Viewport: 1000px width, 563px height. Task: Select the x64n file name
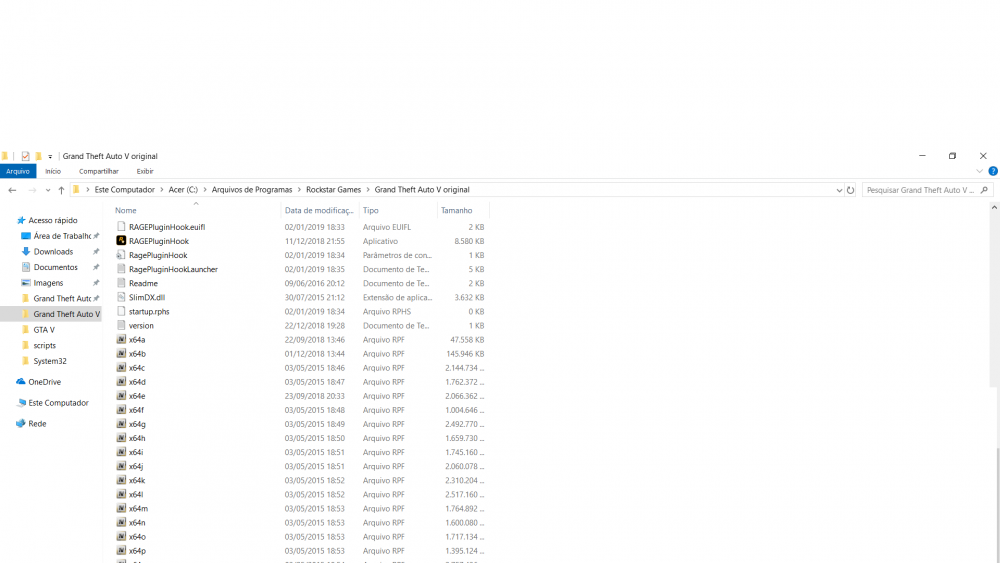(137, 522)
